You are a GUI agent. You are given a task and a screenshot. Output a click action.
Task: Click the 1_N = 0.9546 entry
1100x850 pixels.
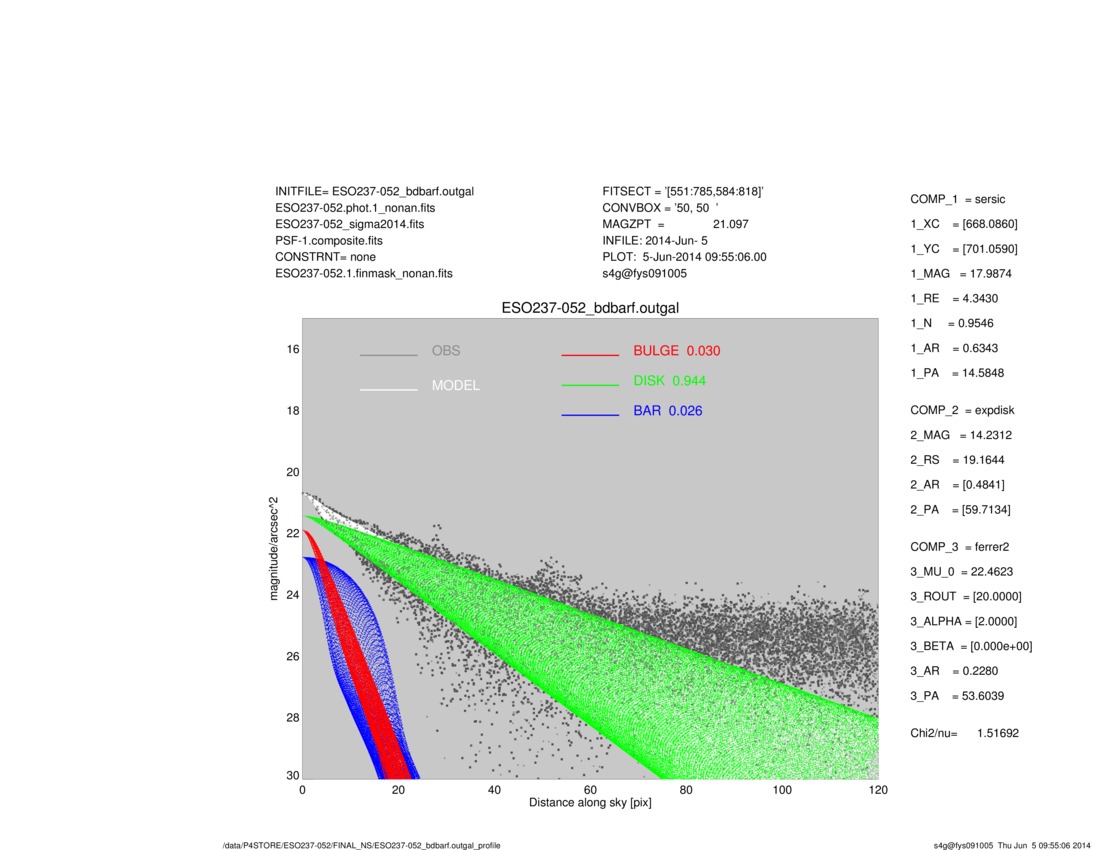pos(952,323)
